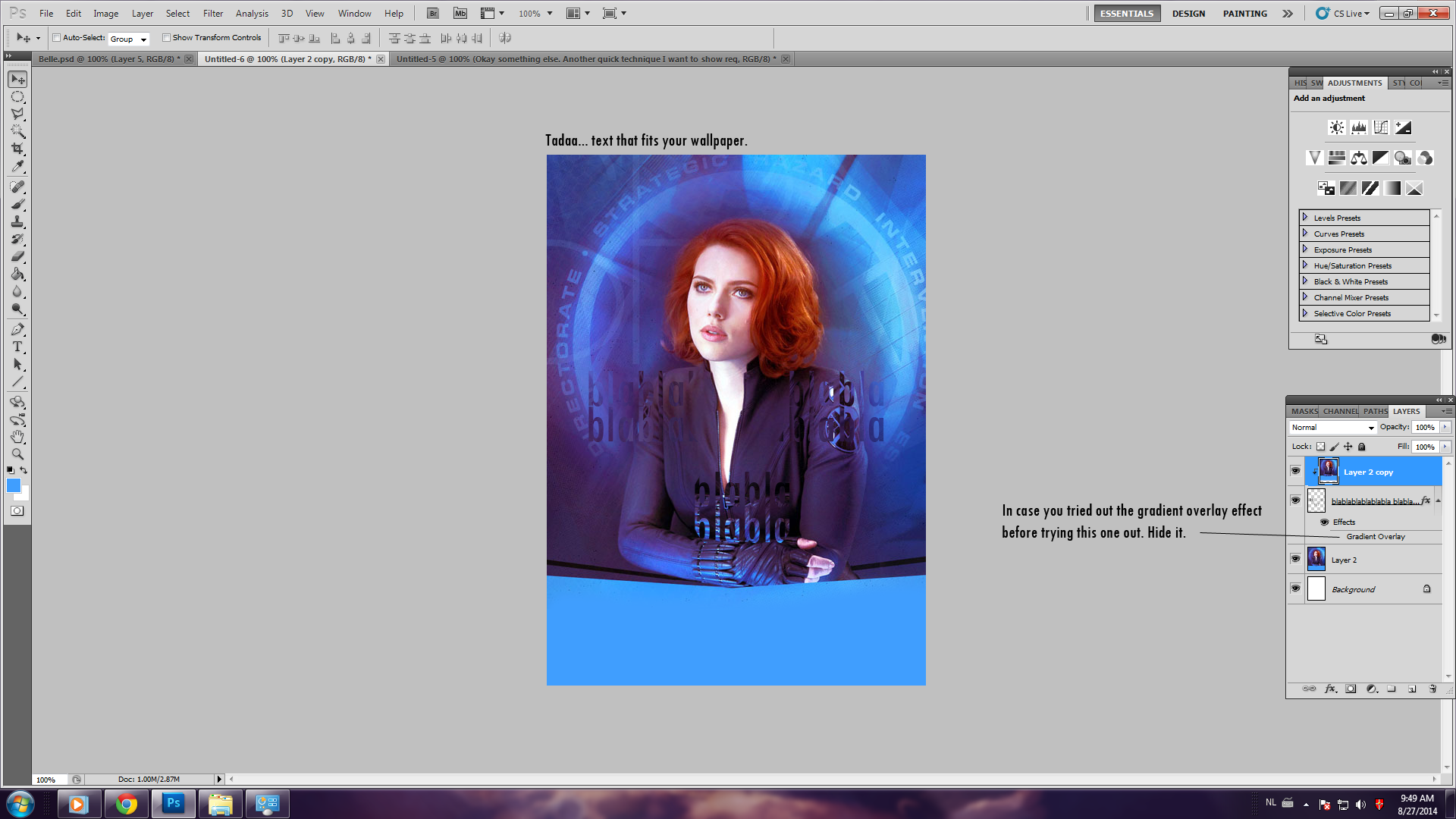Open the Filter menu
Screen dimensions: 1456x819
click(213, 13)
